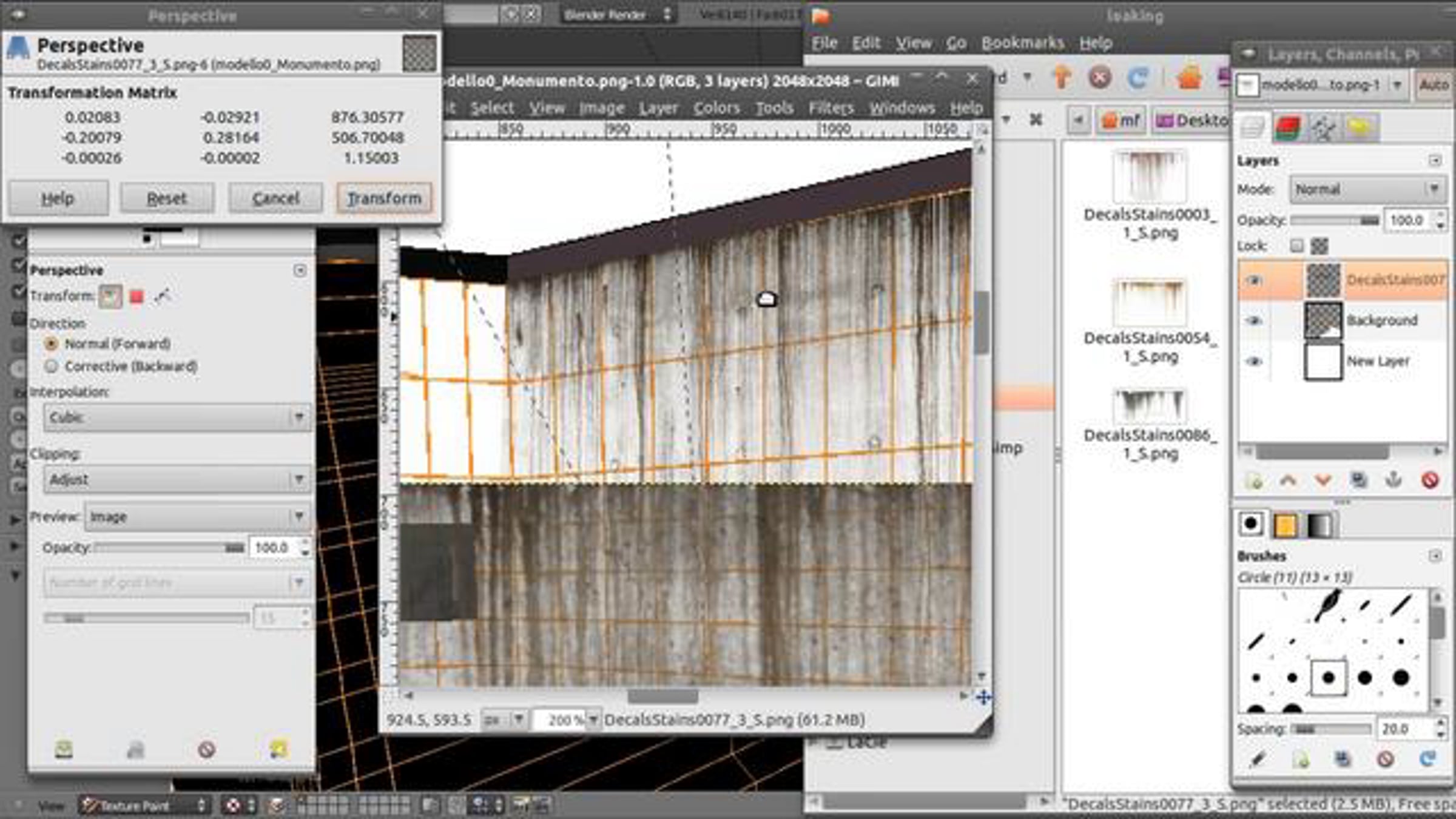
Task: Hide the Background layer
Action: [x=1254, y=320]
